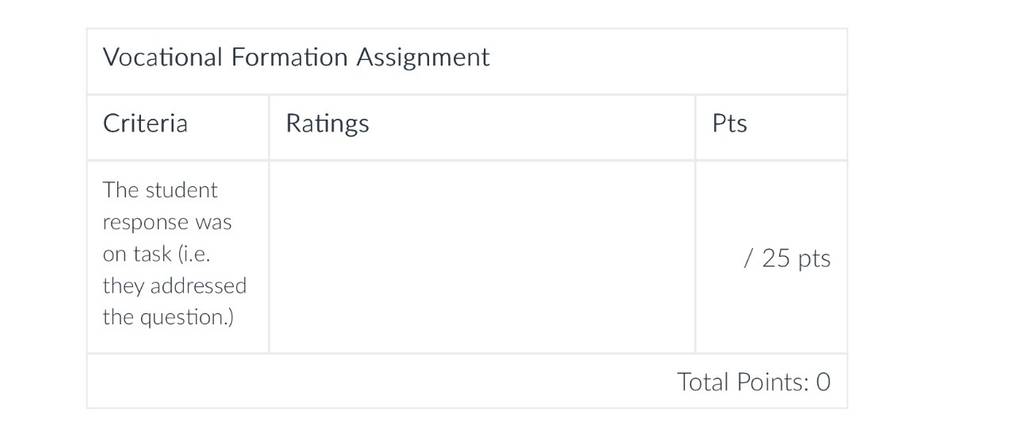Click the 'pts' unit after 25
Screen dimensions: 1024x433
pyautogui.click(x=814, y=259)
